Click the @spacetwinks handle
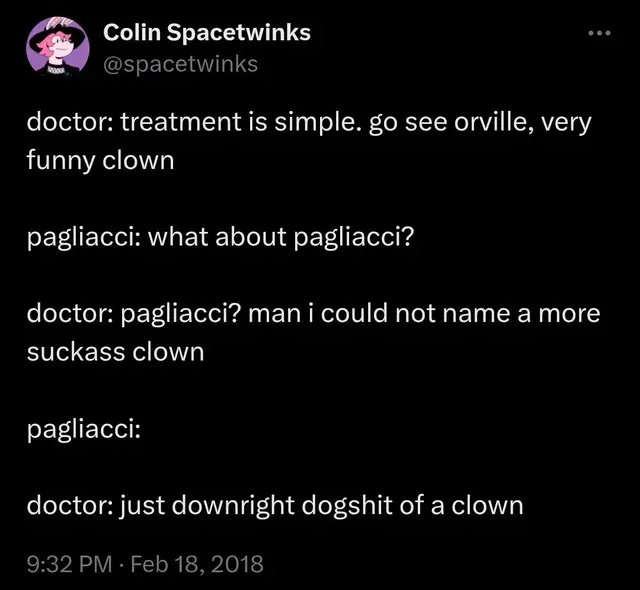Viewport: 640px width, 590px height. click(x=181, y=64)
